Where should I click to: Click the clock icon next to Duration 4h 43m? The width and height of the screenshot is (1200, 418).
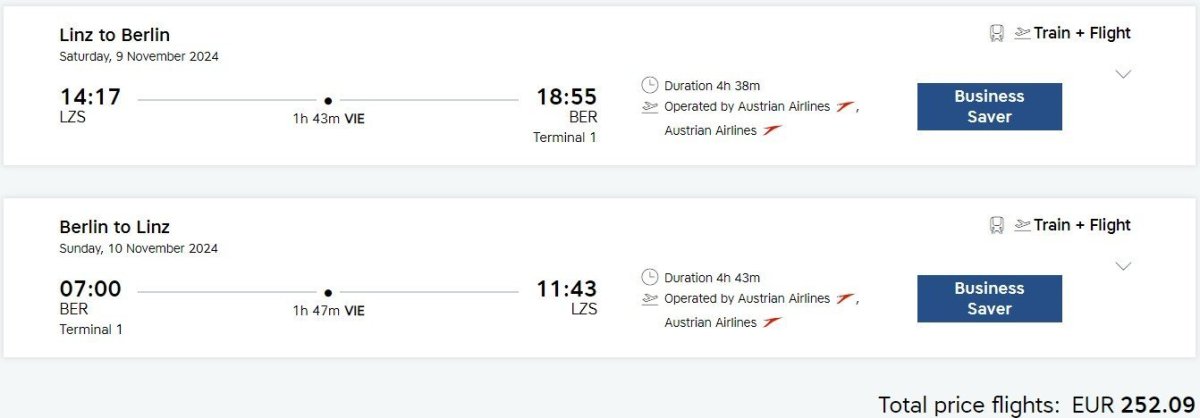click(x=650, y=277)
